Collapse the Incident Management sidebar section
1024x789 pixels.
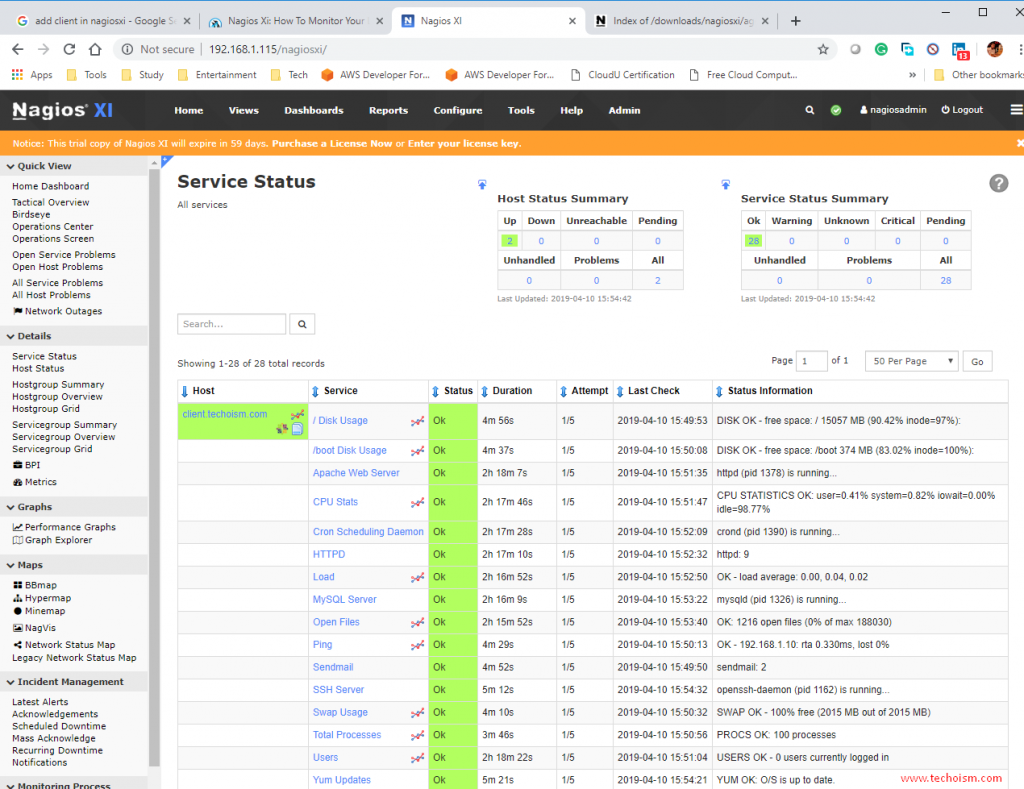click(10, 682)
